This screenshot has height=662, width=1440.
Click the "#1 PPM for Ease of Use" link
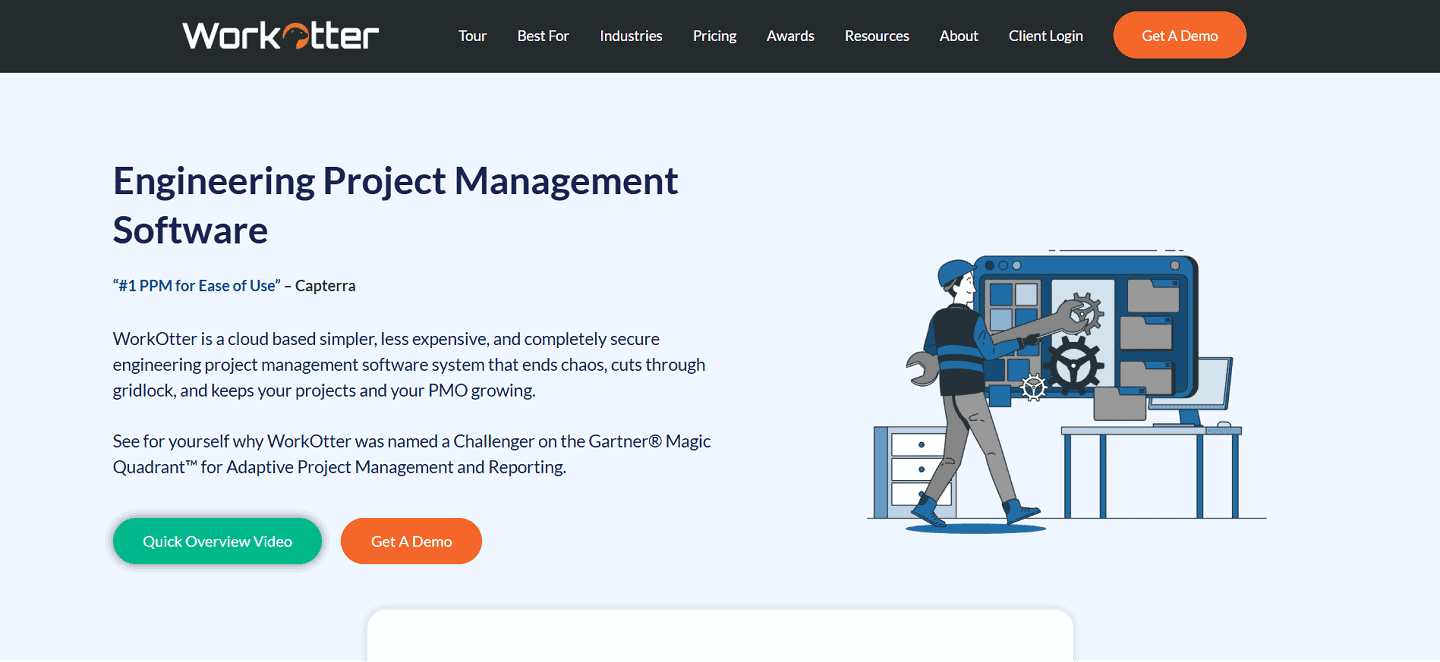pyautogui.click(x=196, y=285)
